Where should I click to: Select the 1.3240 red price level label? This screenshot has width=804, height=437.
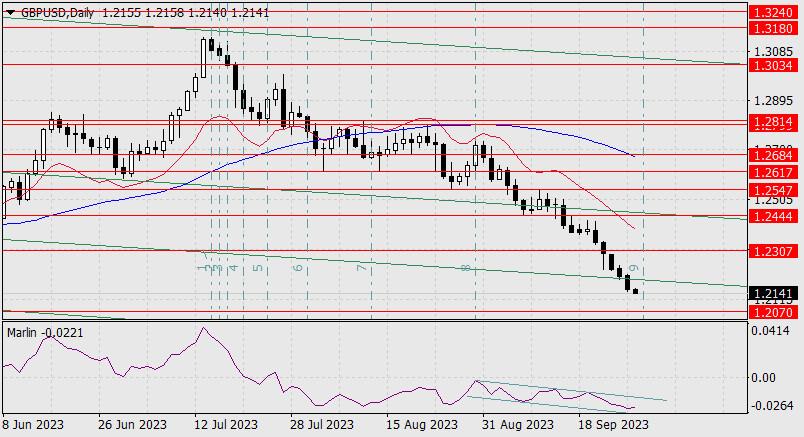point(774,12)
